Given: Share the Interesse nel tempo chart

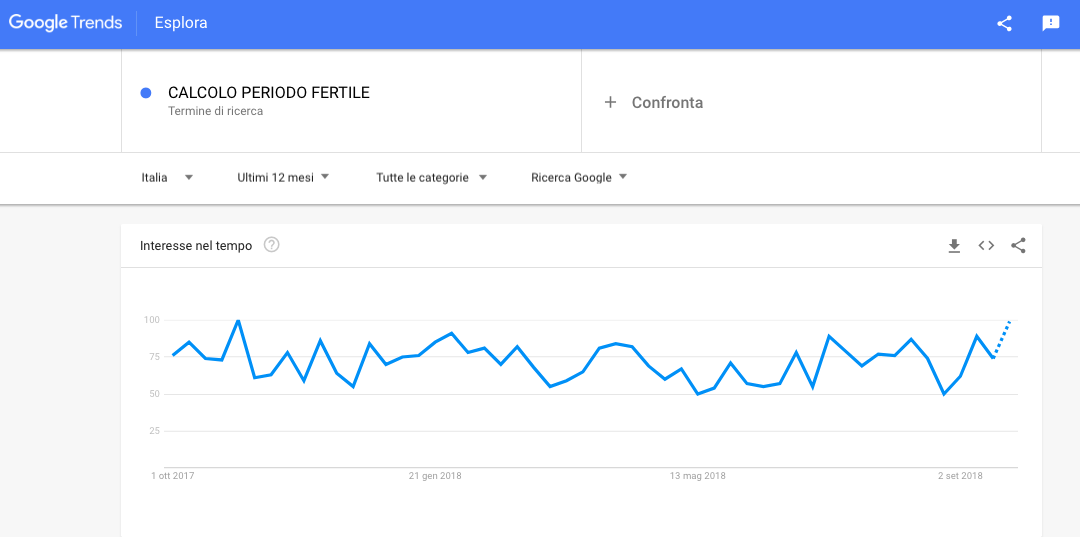Looking at the screenshot, I should coord(1018,246).
